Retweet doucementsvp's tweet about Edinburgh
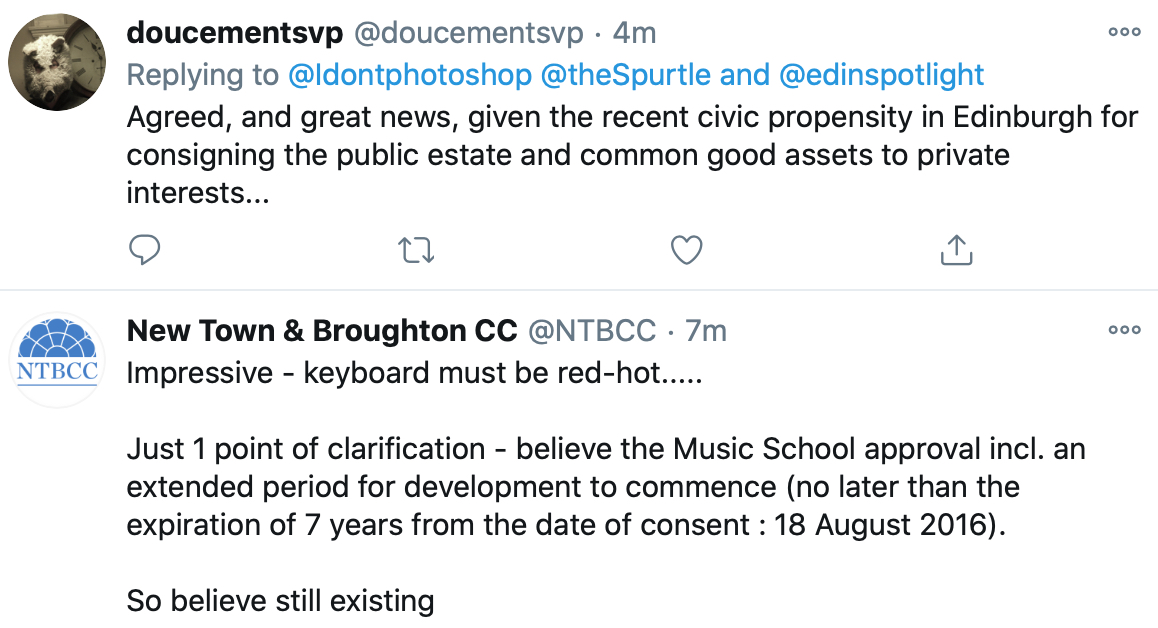Viewport: 1158px width, 628px height. pos(417,250)
